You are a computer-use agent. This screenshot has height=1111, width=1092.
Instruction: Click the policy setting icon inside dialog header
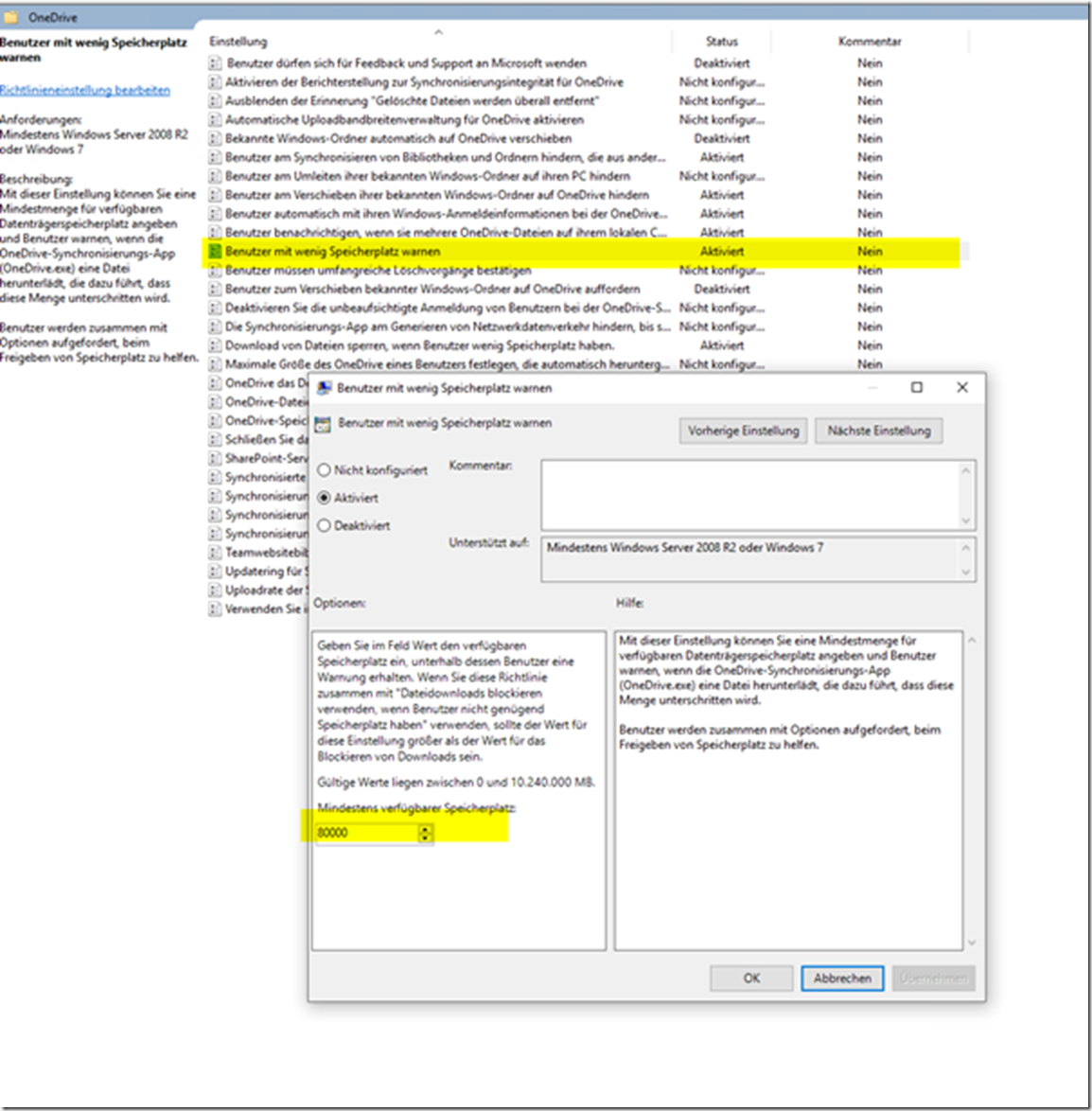click(323, 424)
